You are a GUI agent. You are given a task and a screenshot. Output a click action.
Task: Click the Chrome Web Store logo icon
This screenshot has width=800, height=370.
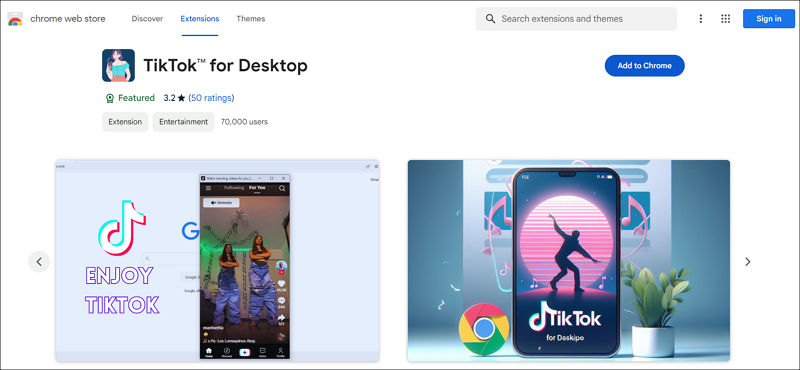15,19
